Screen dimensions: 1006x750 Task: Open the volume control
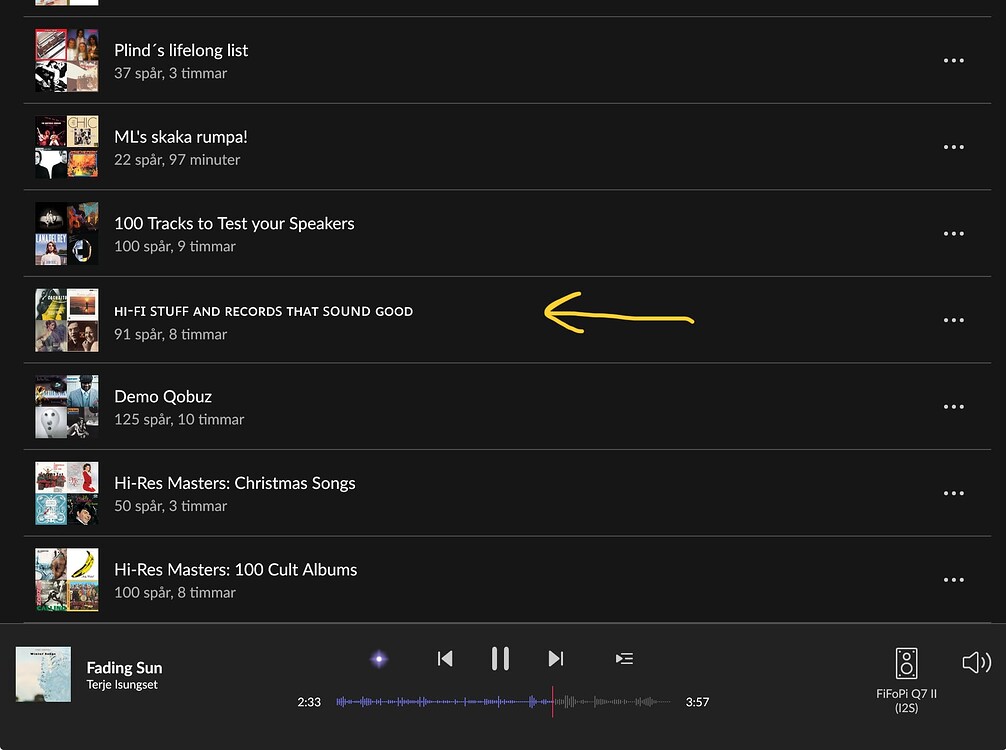coord(975,662)
